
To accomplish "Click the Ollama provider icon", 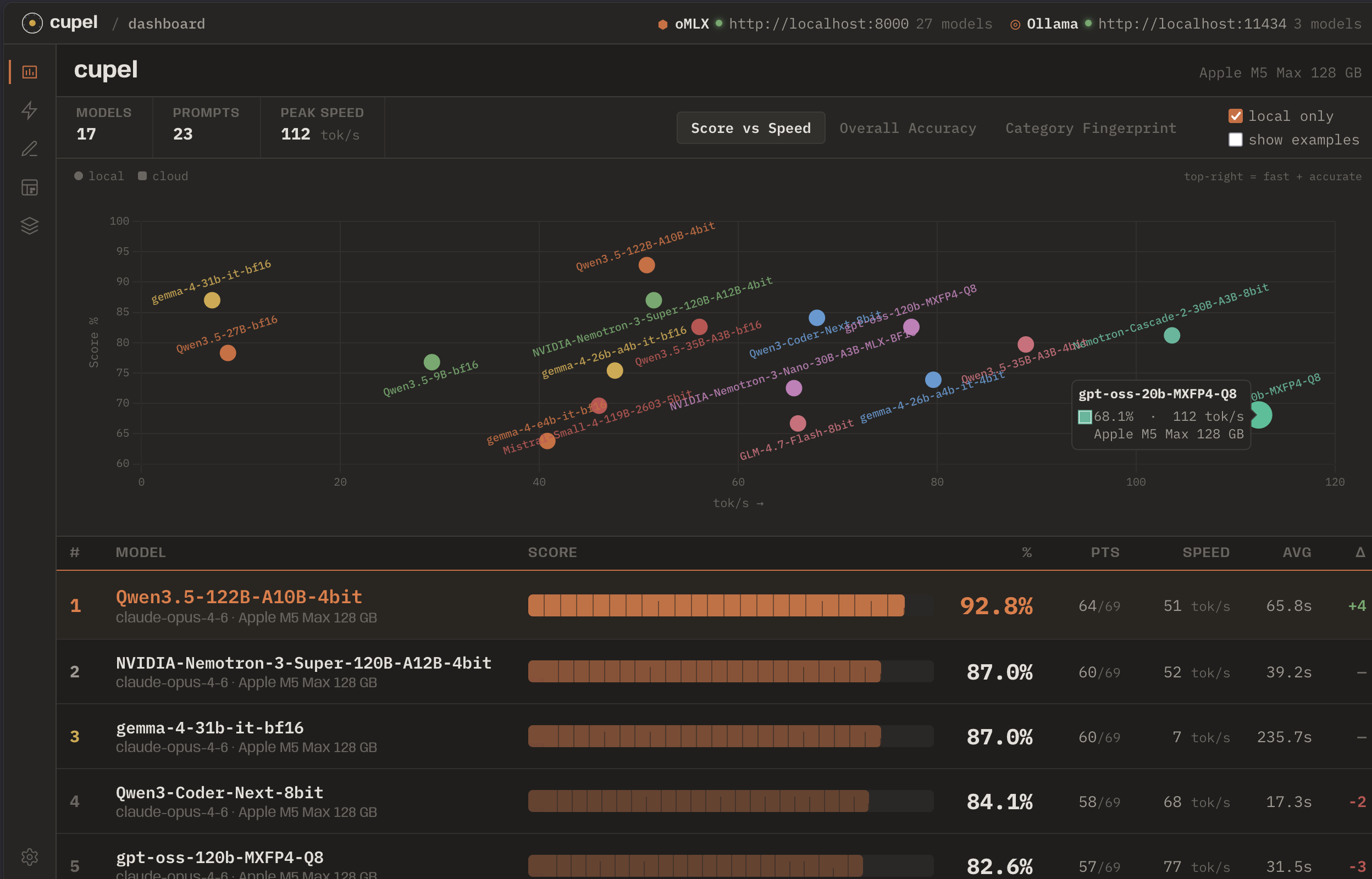I will tap(1015, 25).
